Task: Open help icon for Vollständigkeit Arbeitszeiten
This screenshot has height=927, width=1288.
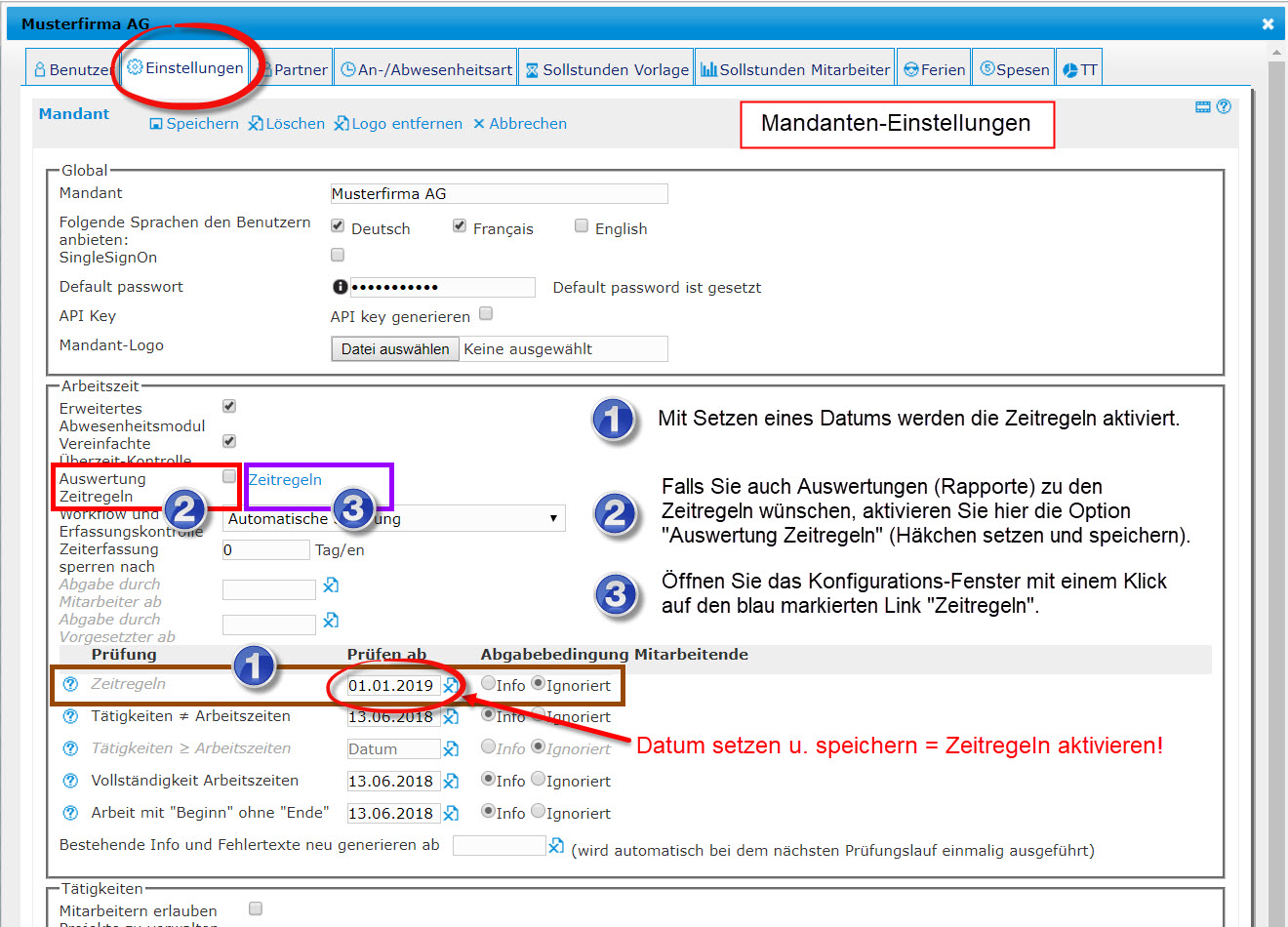Action: click(70, 781)
